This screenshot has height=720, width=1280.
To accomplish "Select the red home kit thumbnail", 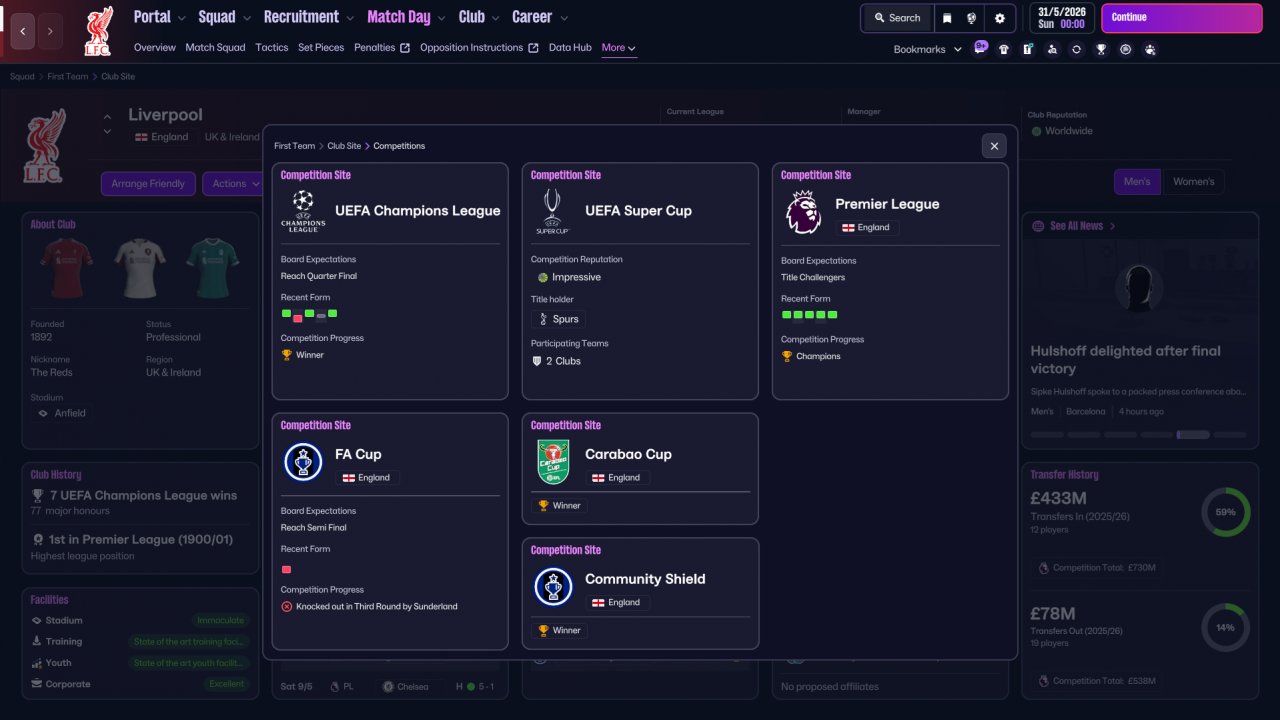I will pos(67,268).
